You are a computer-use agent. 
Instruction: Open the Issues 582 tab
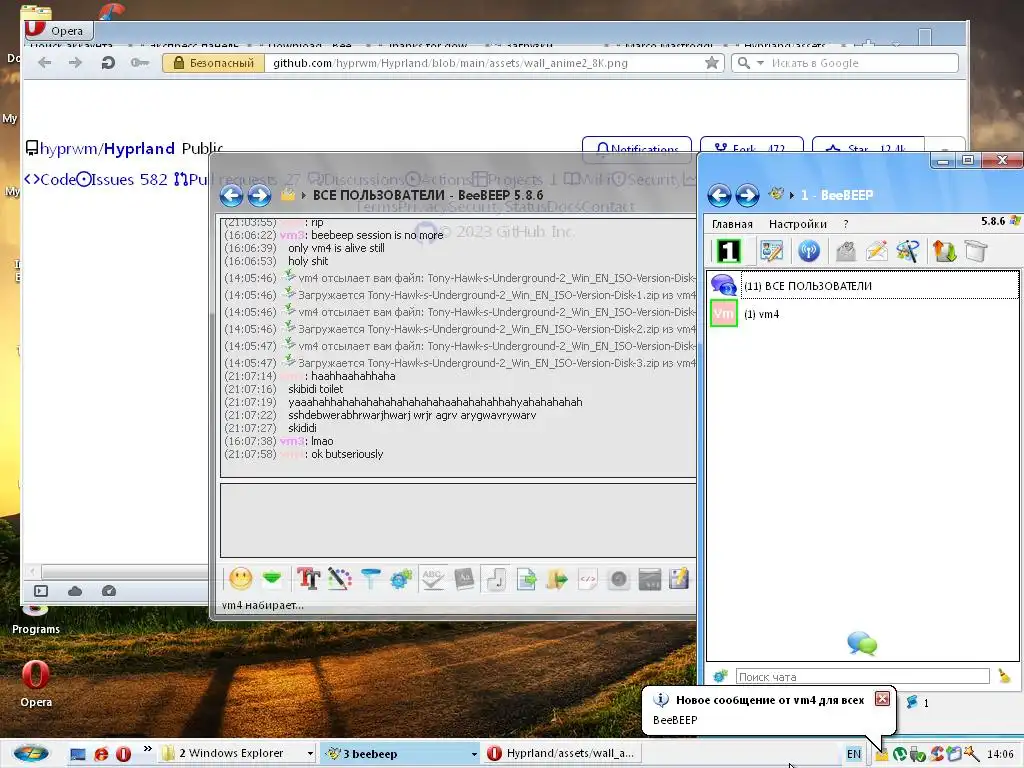(122, 179)
